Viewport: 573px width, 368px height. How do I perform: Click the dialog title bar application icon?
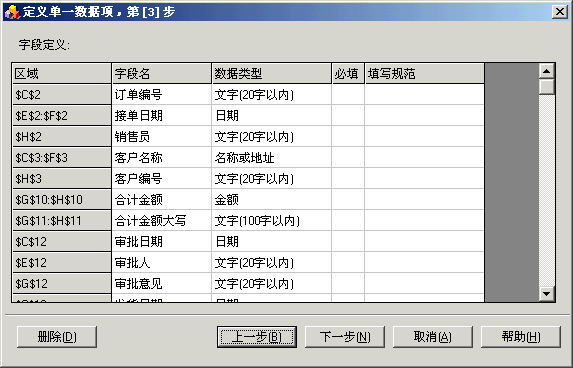(x=12, y=12)
